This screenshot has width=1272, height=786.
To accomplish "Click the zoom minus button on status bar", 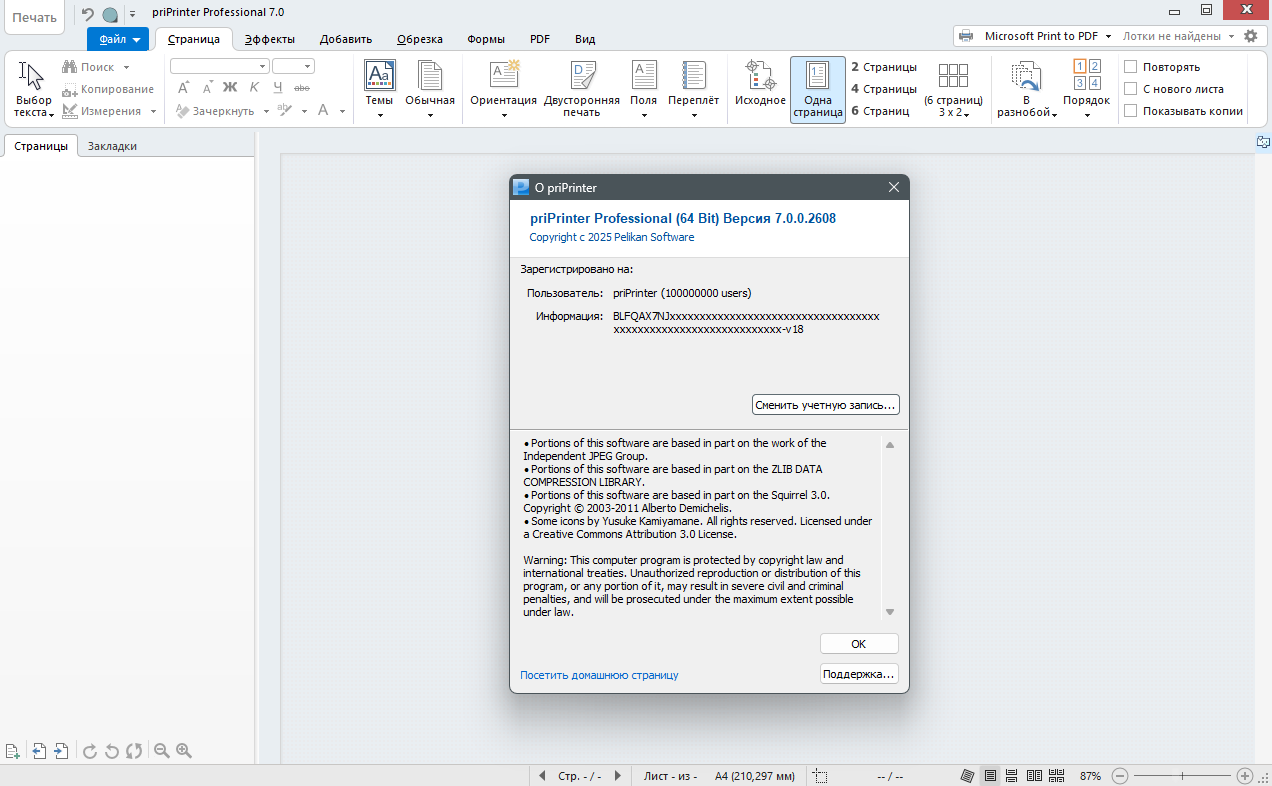I will tap(1121, 776).
